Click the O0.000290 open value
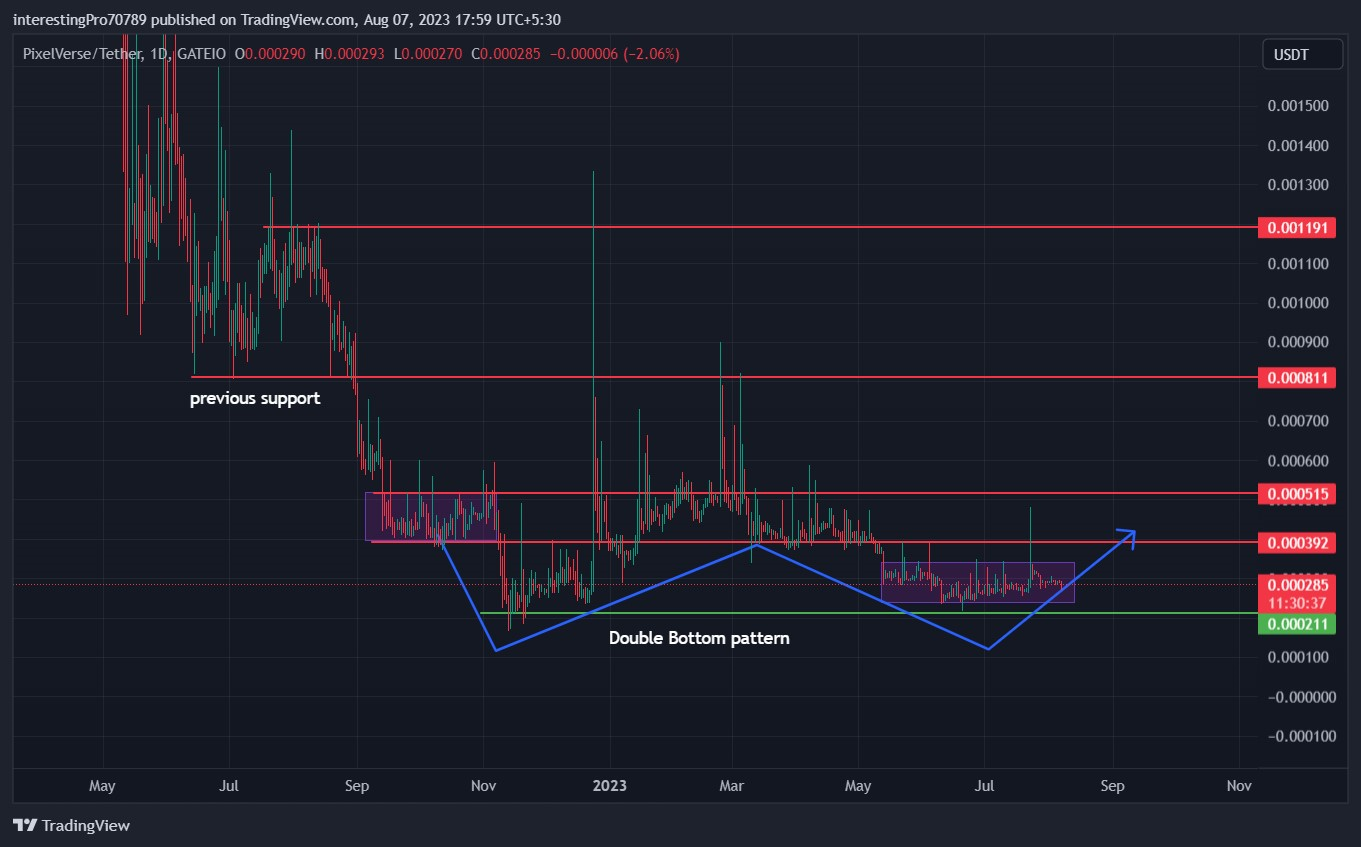 pos(270,54)
